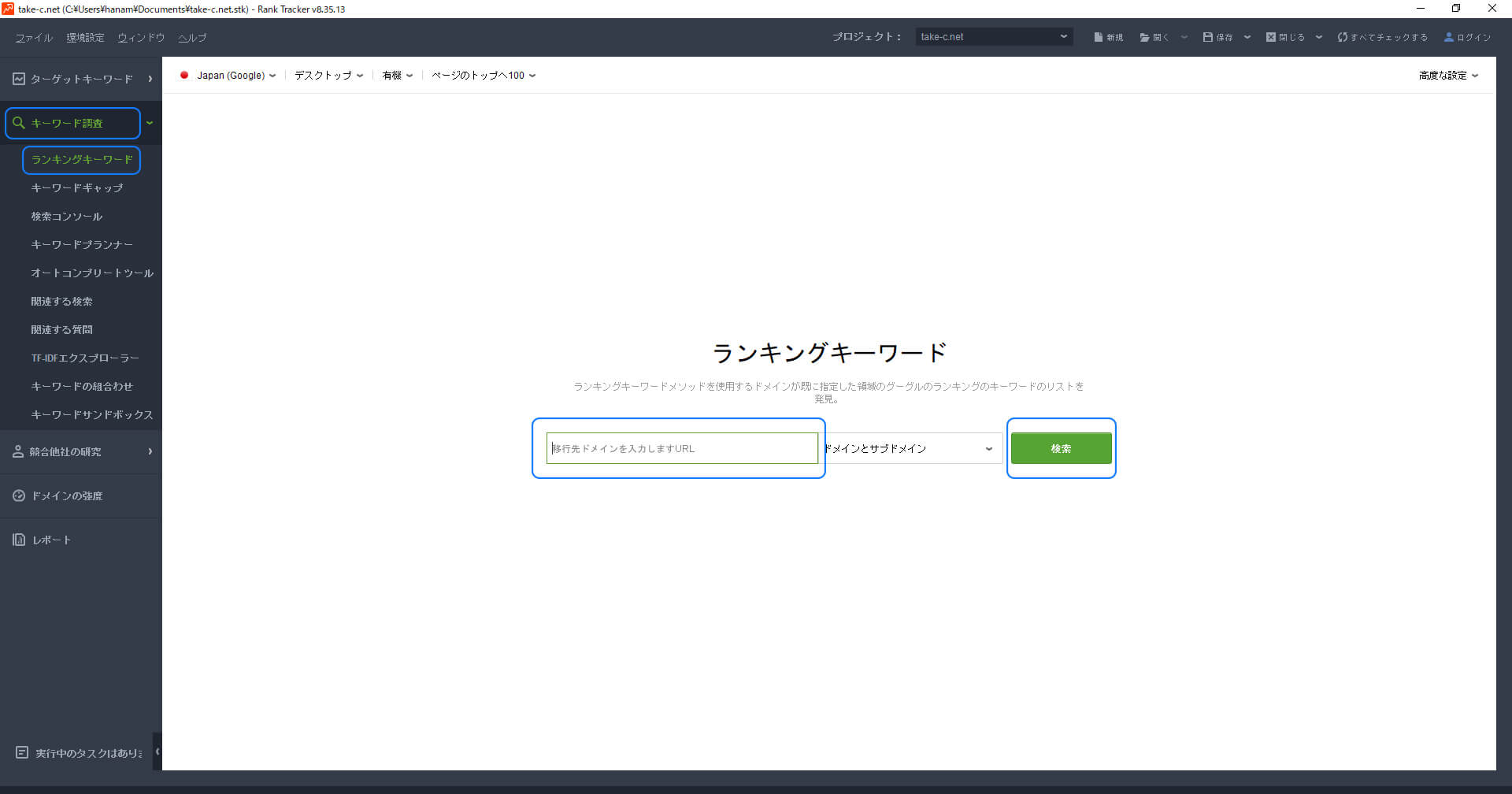The height and width of the screenshot is (794, 1512).
Task: Click the ターゲットキーワード chart icon
Action: pos(19,79)
